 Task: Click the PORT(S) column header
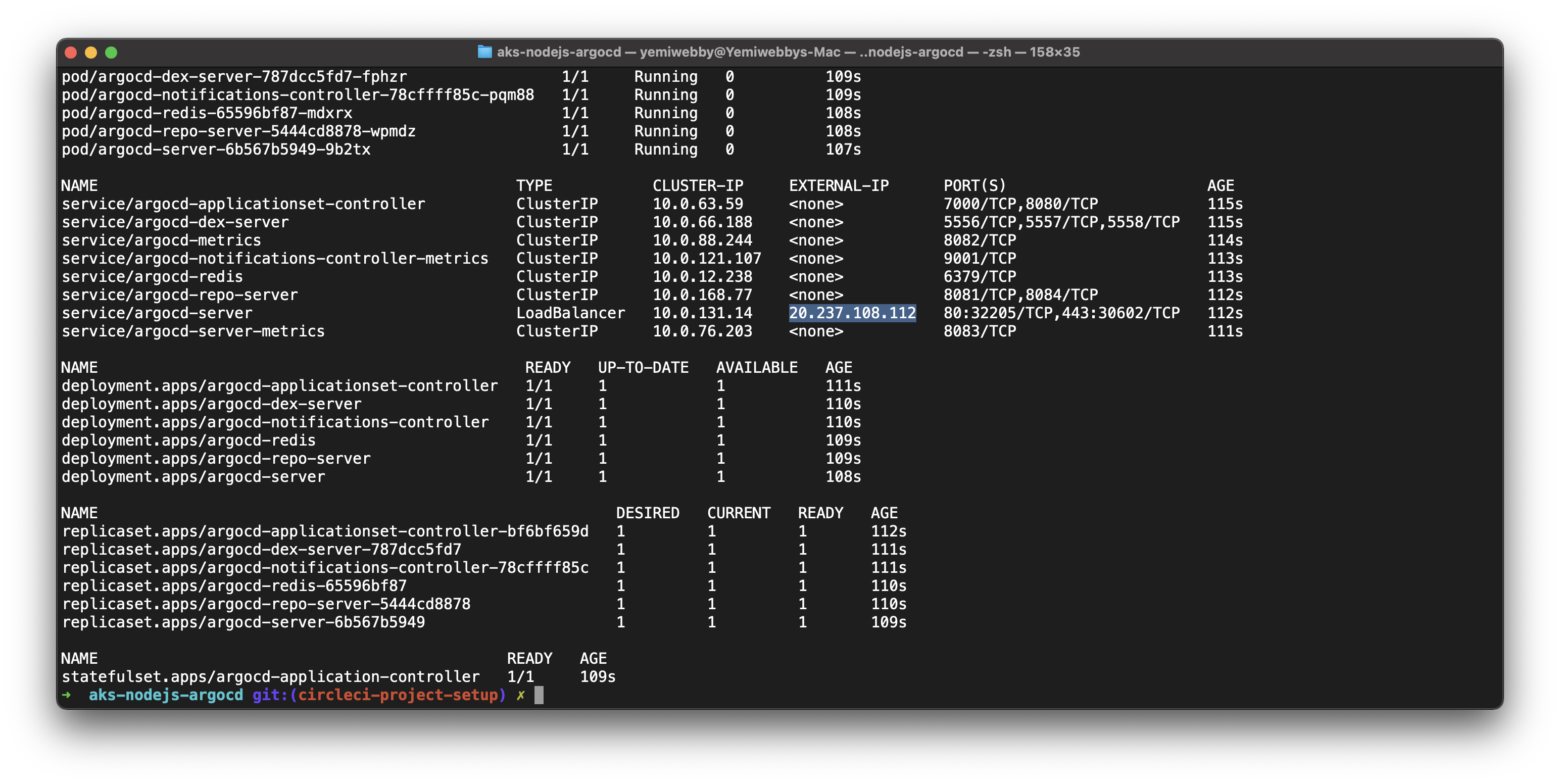[974, 186]
